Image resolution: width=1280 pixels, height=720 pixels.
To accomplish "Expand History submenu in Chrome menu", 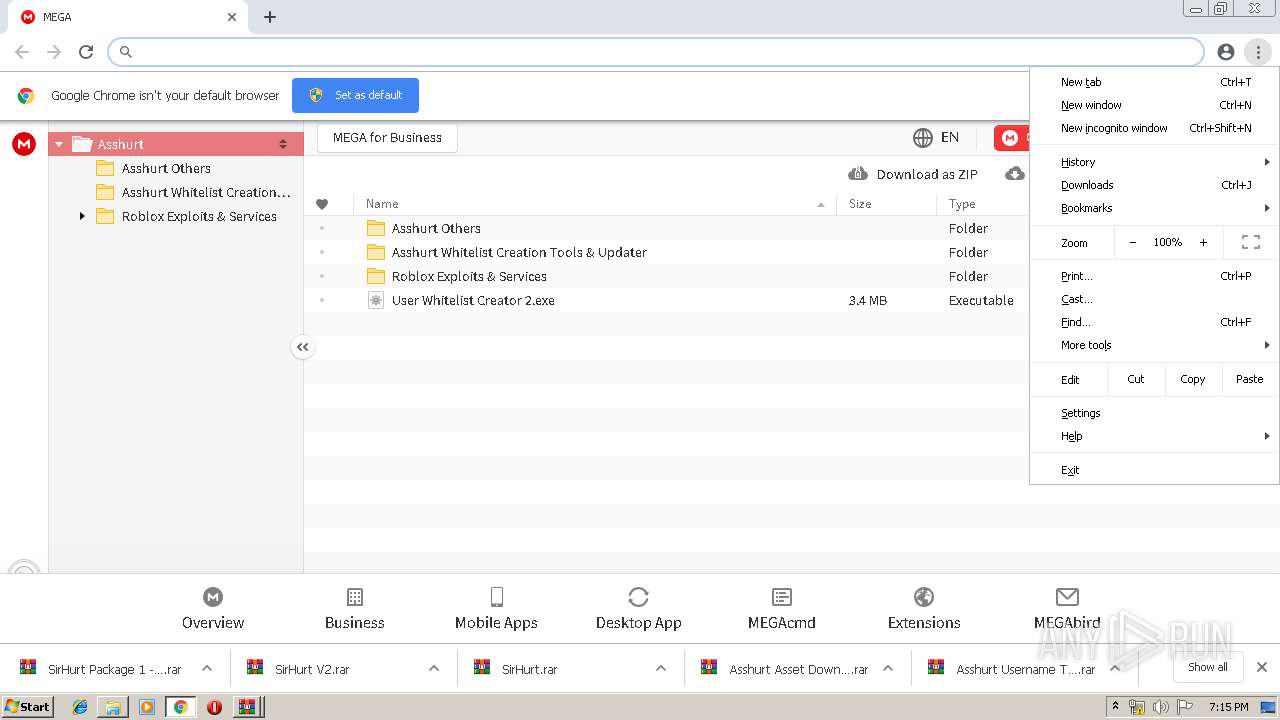I will pos(1154,162).
